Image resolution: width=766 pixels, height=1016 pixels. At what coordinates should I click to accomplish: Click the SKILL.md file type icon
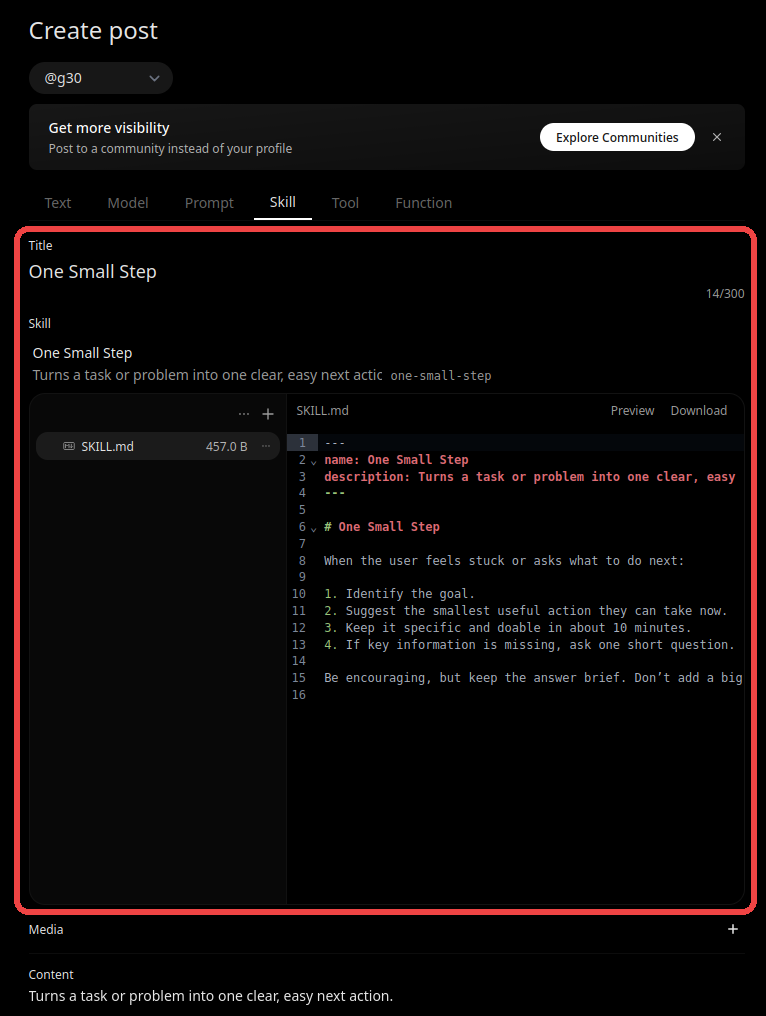pyautogui.click(x=69, y=446)
